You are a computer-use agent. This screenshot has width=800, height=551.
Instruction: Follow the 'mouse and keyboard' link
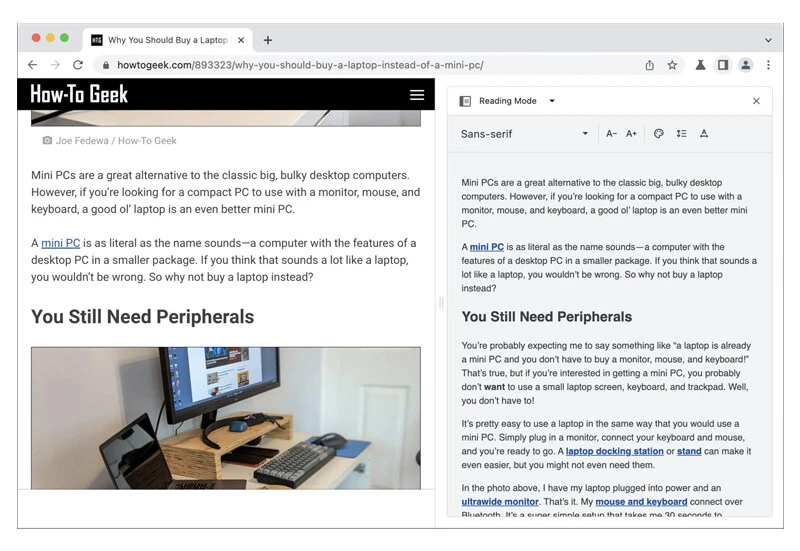pos(641,502)
